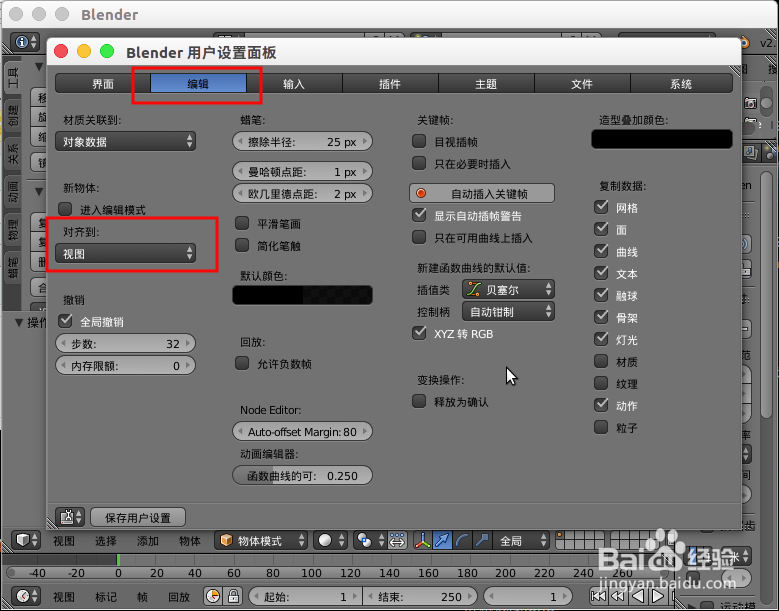Disable duplicate mesh checkbox (网格)

(602, 207)
